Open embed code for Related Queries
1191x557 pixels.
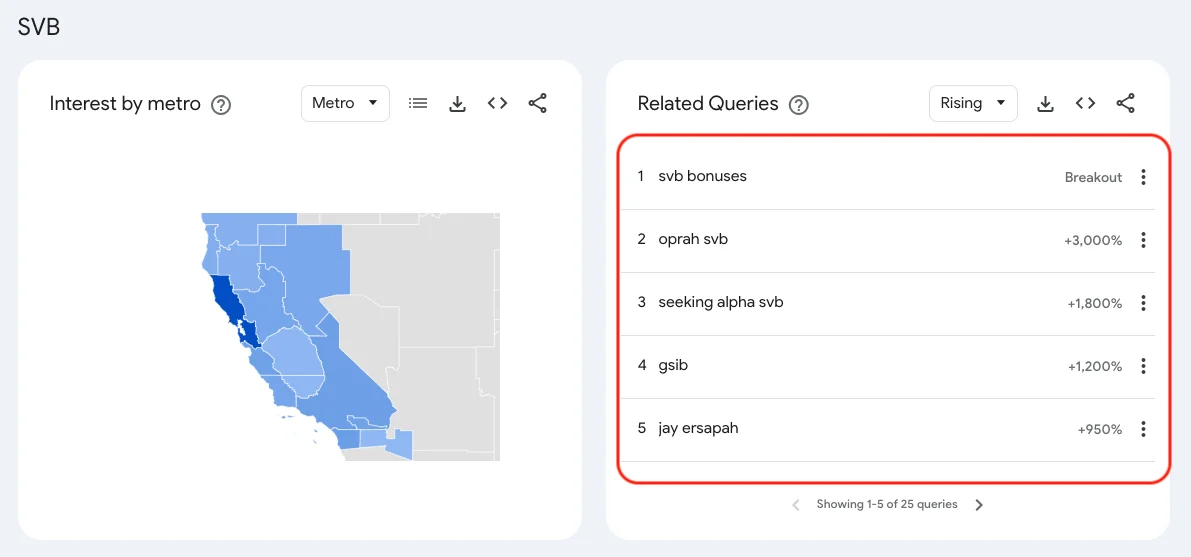pos(1085,103)
